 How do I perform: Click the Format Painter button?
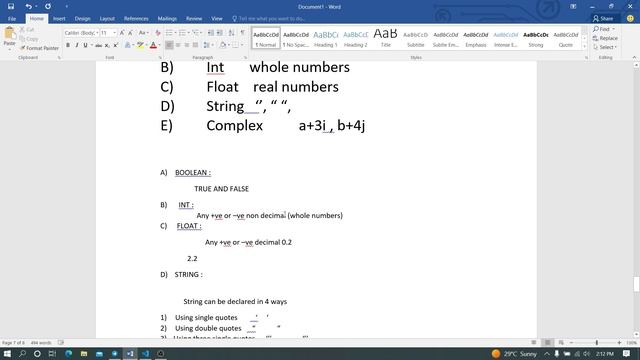[39, 48]
